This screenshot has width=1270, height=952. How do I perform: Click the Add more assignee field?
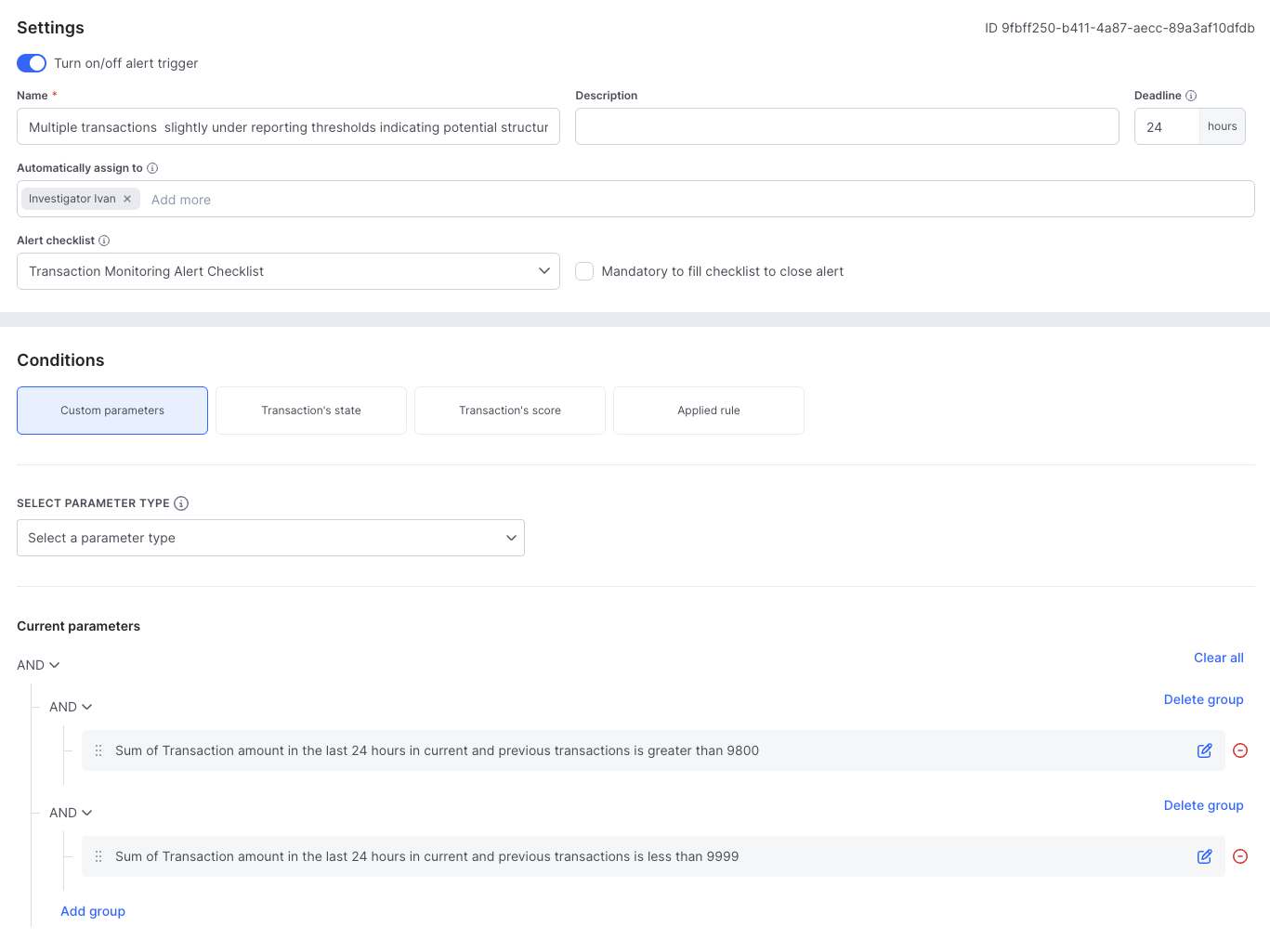[181, 200]
